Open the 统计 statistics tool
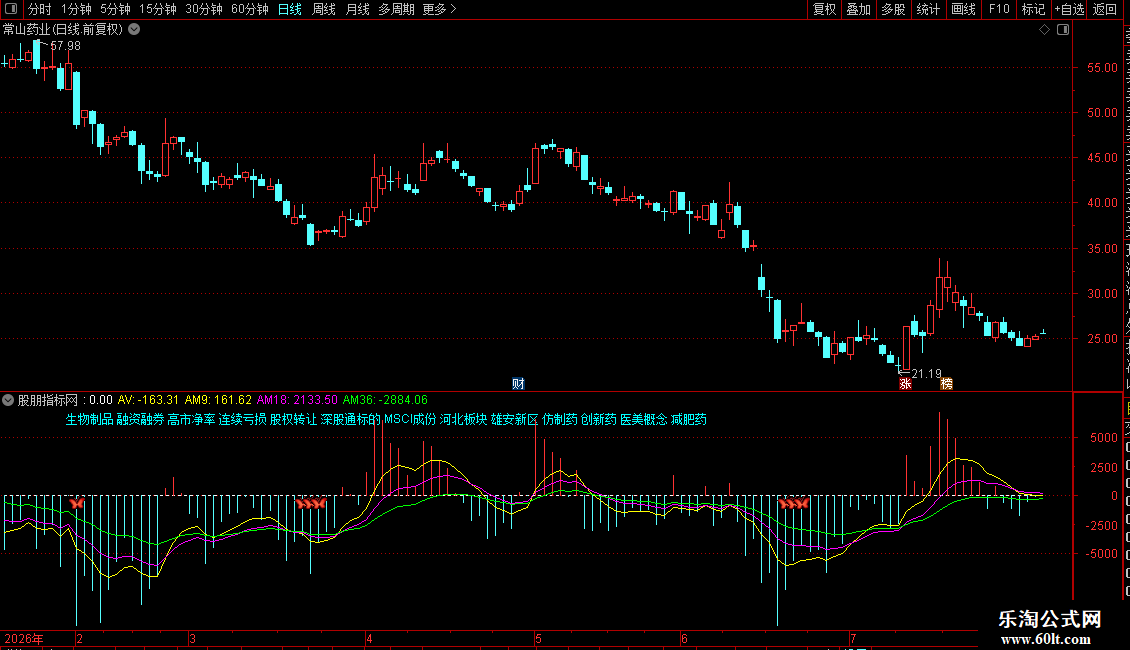1130x650 pixels. pos(927,9)
